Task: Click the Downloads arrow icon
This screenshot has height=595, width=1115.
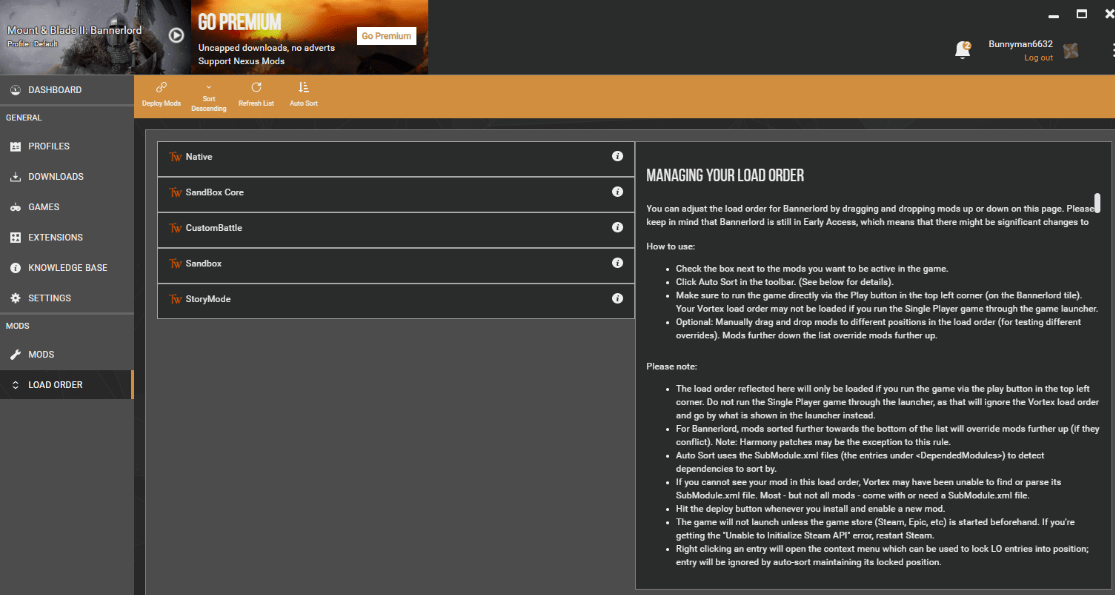Action: pyautogui.click(x=16, y=177)
